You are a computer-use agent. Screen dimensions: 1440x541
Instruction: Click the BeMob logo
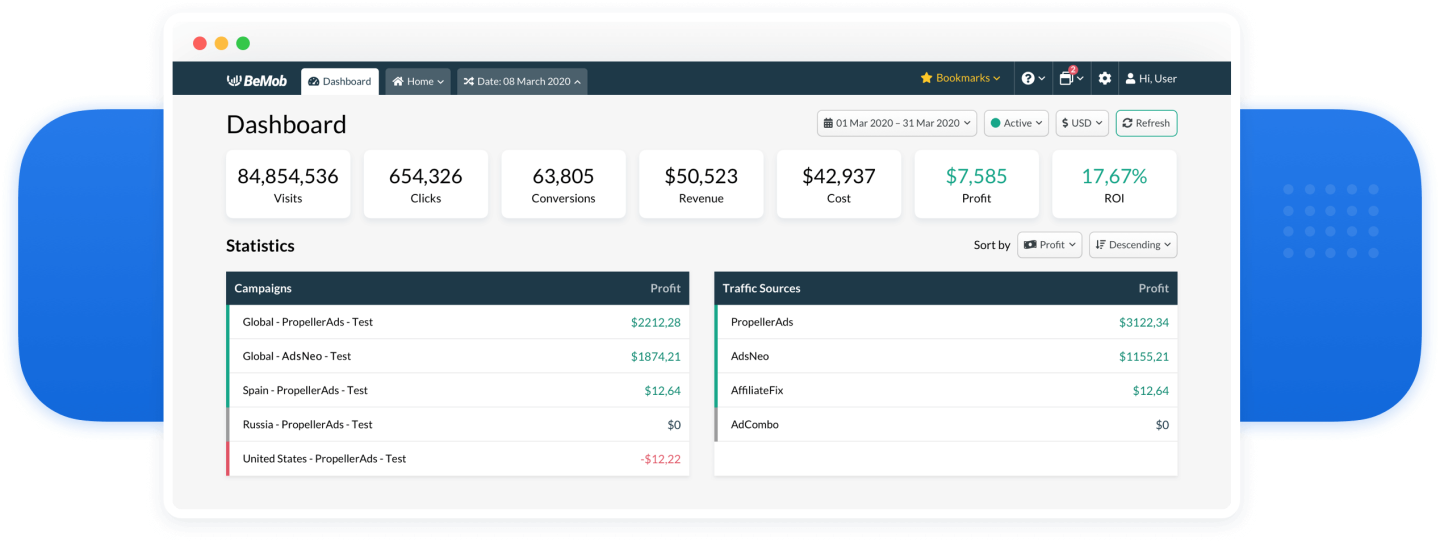pyautogui.click(x=257, y=81)
